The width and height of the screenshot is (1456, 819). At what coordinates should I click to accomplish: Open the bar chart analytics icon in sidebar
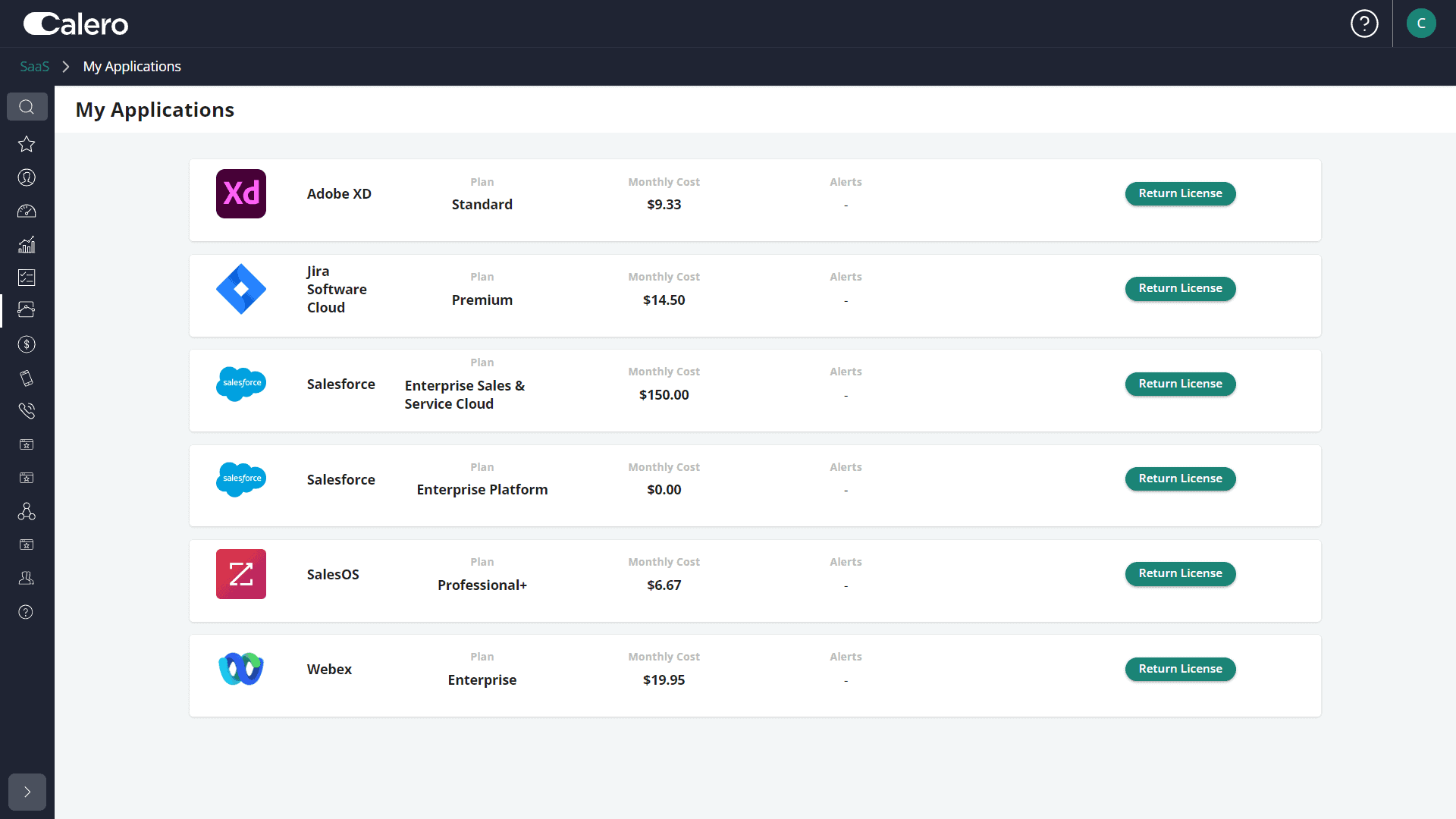pos(27,244)
